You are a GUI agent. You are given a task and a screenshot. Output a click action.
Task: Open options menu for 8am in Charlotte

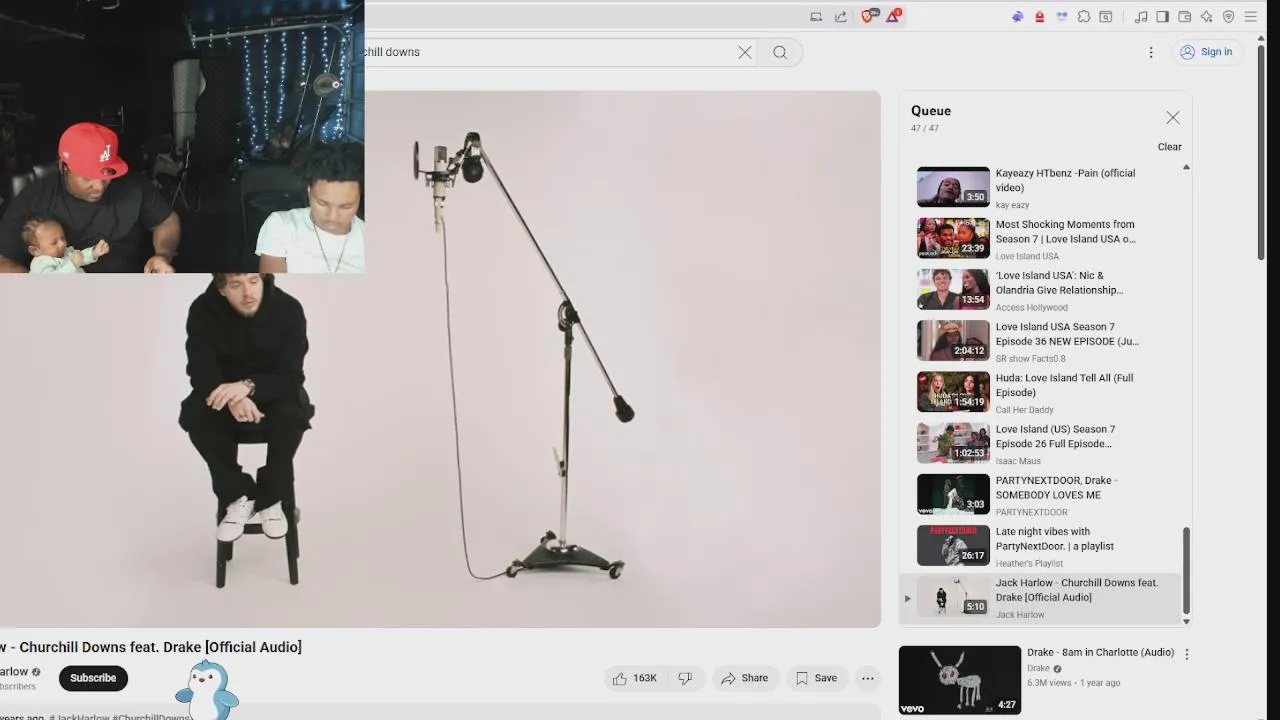1187,654
